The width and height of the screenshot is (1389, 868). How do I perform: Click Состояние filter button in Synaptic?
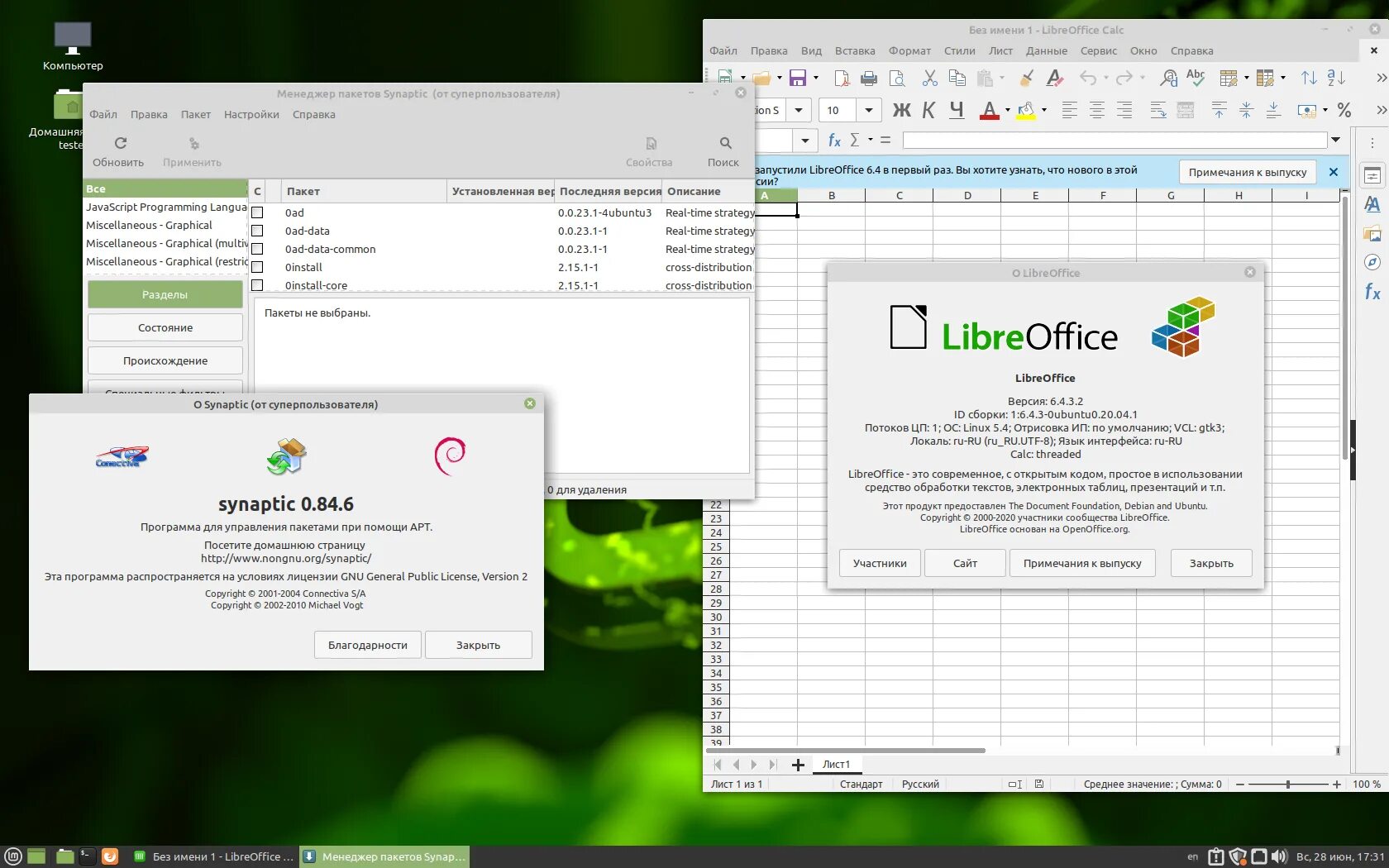coord(165,327)
